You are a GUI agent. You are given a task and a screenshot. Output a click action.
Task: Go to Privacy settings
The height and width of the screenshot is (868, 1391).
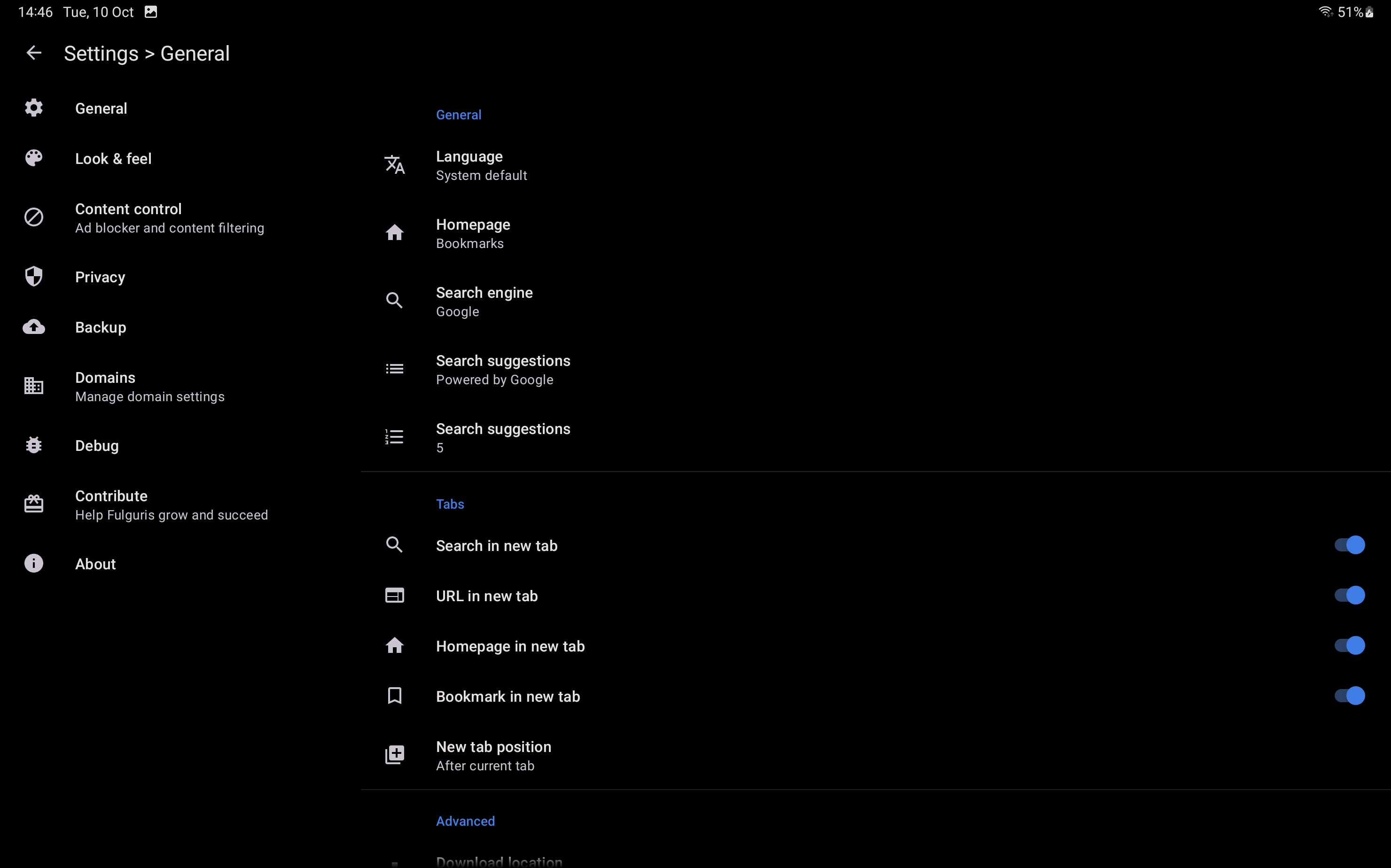tap(180, 277)
